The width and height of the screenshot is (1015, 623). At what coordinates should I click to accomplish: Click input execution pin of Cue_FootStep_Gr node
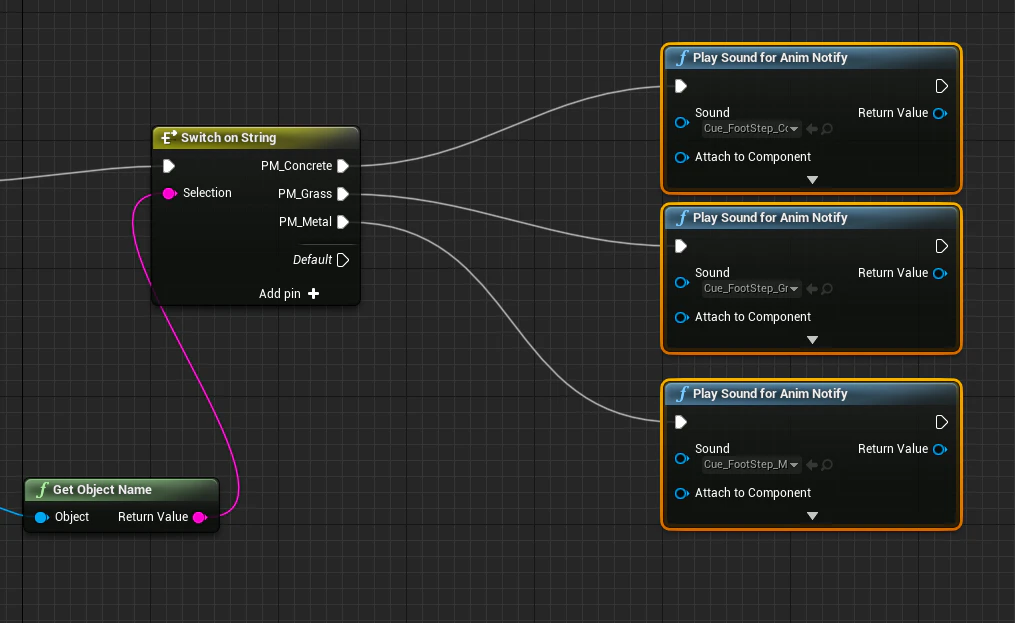pos(680,246)
